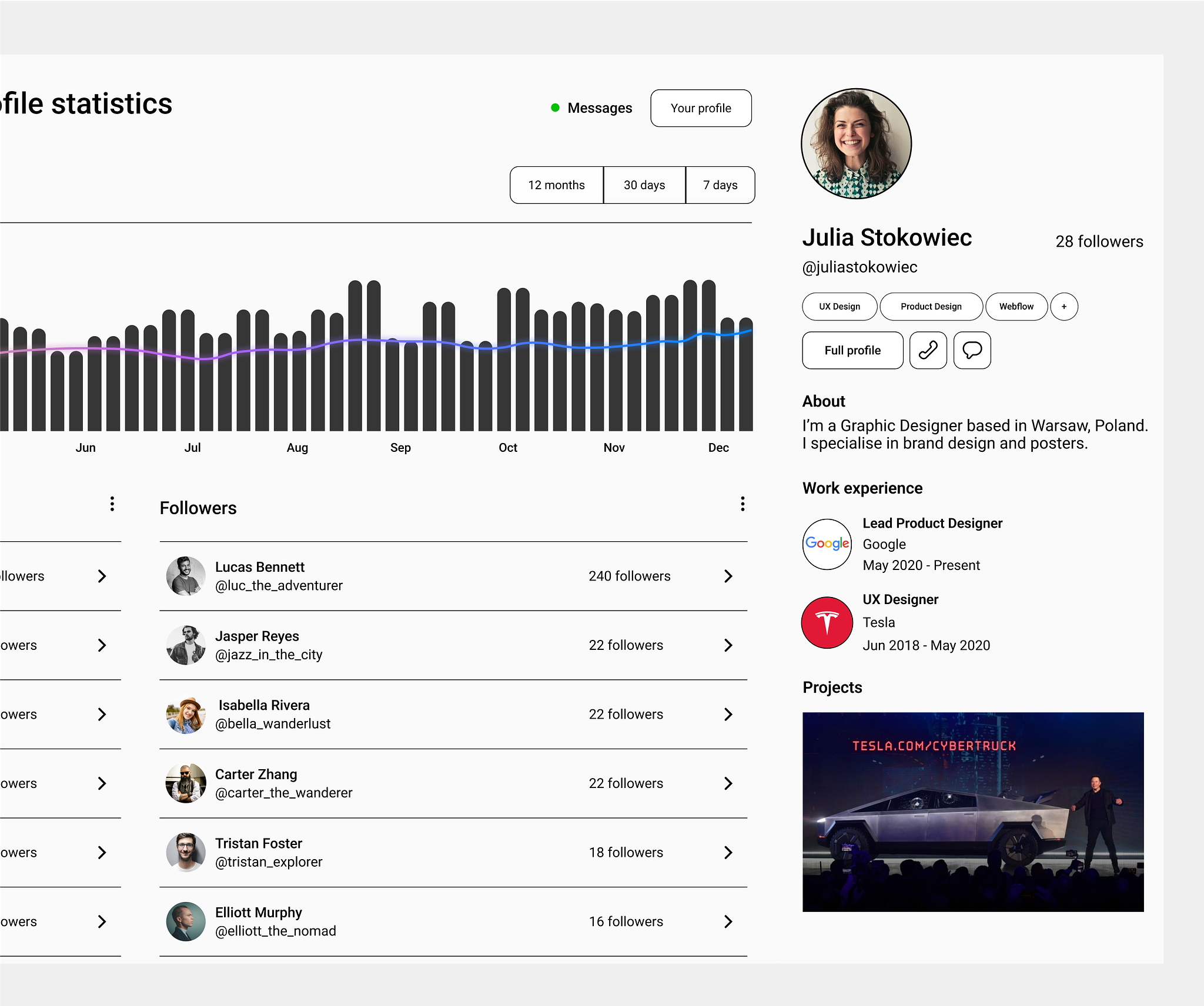Switch chart range to 7 days
The width and height of the screenshot is (1204, 1006).
click(x=720, y=185)
